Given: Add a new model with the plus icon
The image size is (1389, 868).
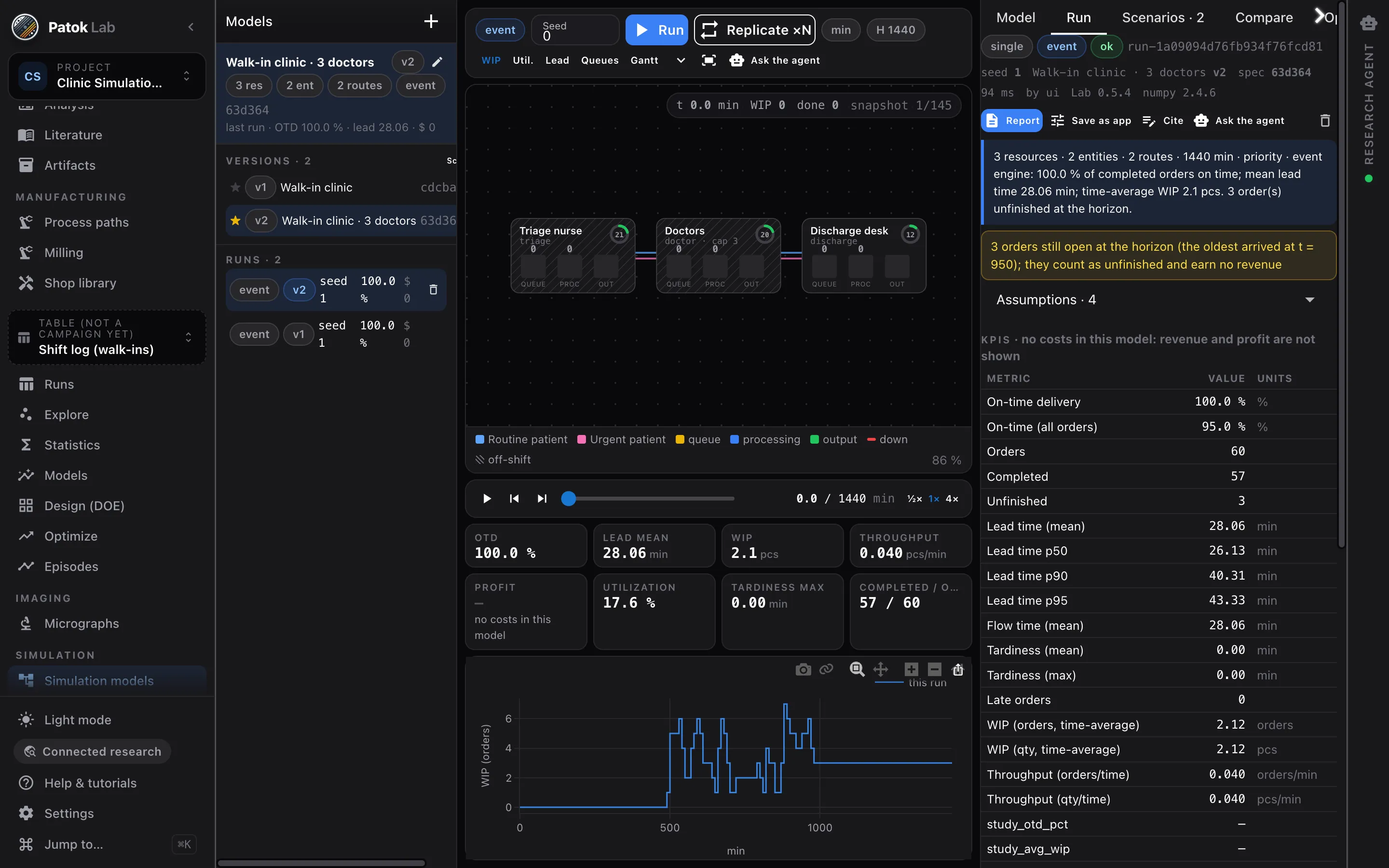Looking at the screenshot, I should (x=431, y=22).
